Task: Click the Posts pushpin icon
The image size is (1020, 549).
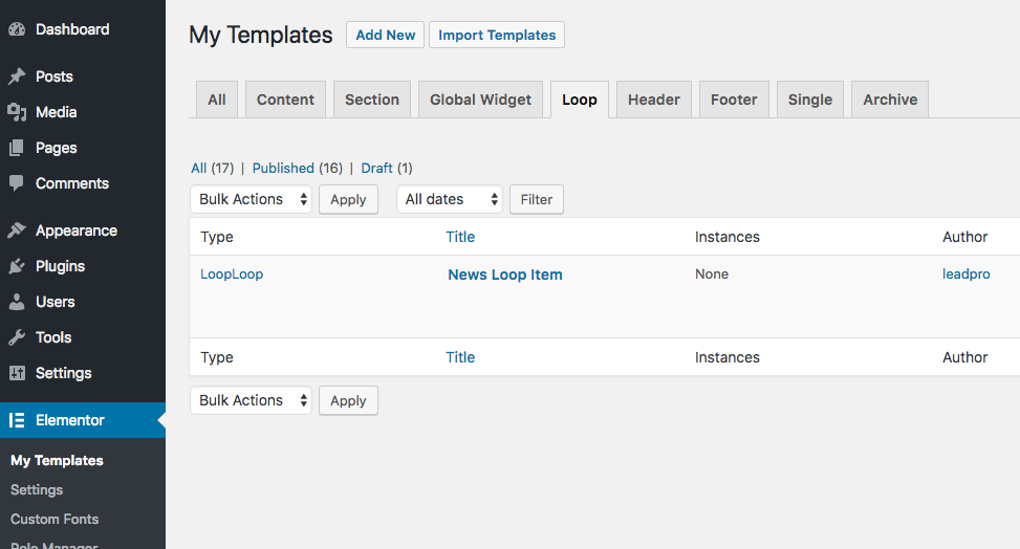Action: [16, 77]
